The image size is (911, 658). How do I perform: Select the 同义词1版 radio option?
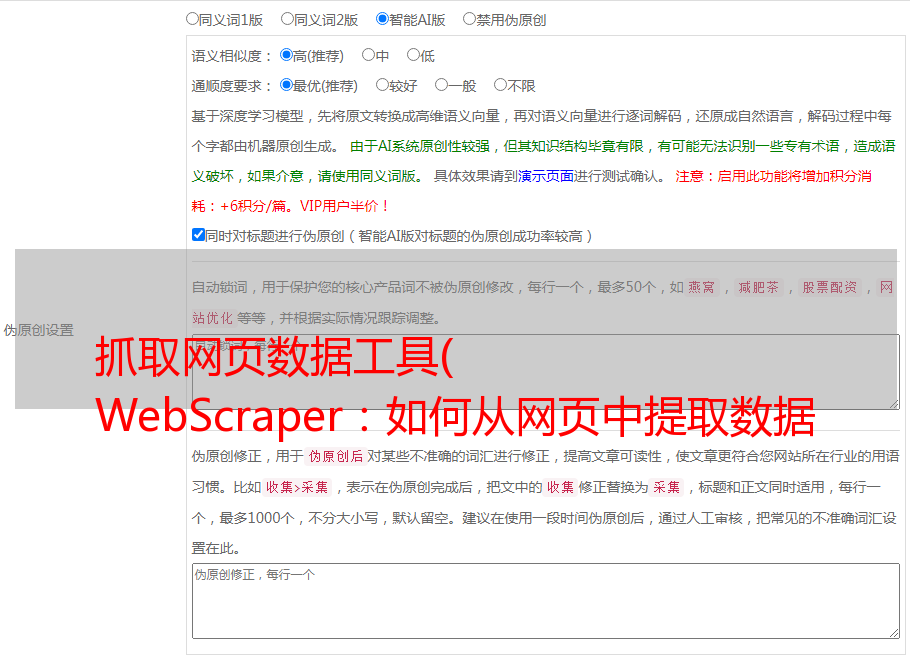192,19
